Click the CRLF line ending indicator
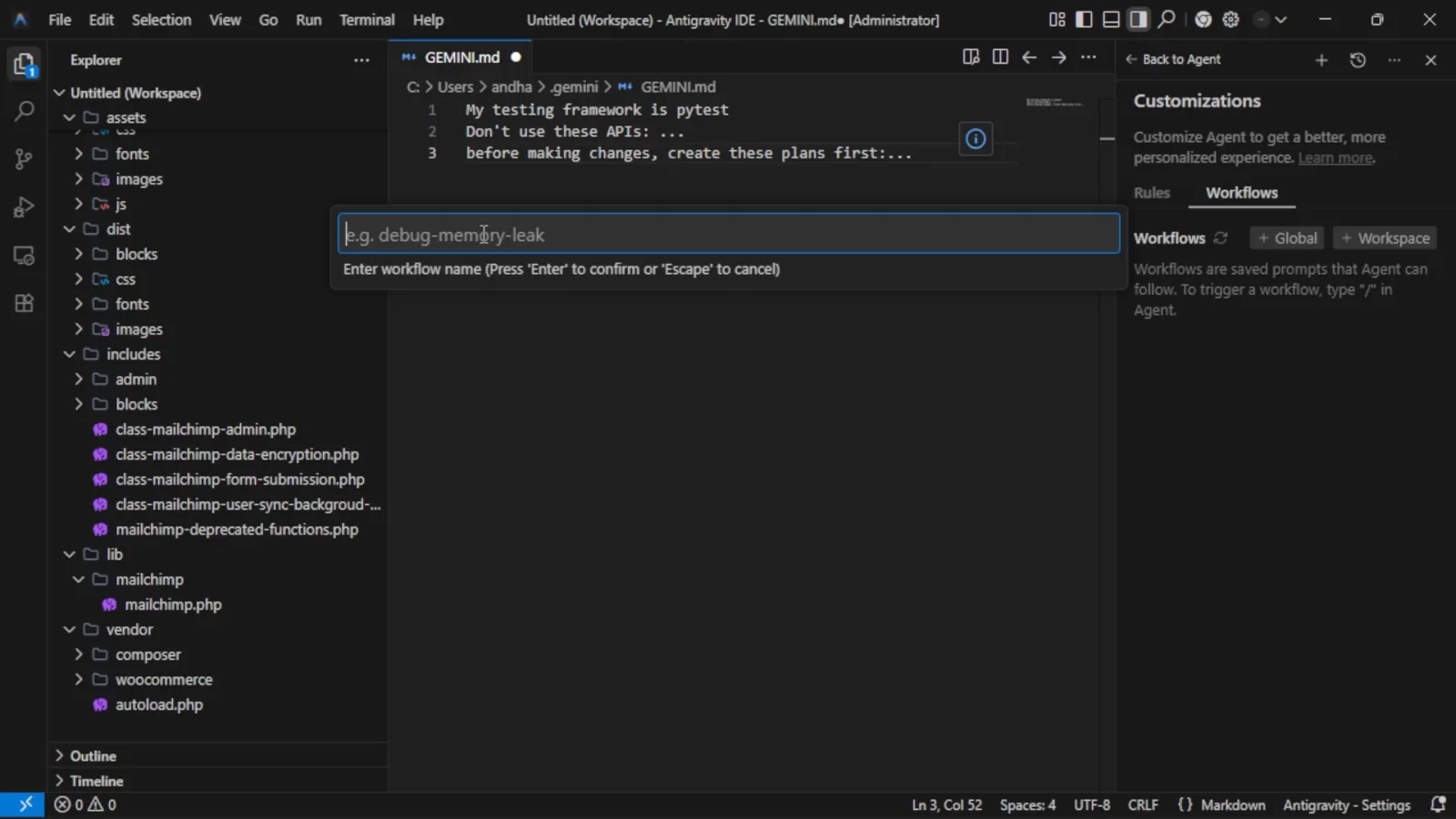 [1143, 804]
